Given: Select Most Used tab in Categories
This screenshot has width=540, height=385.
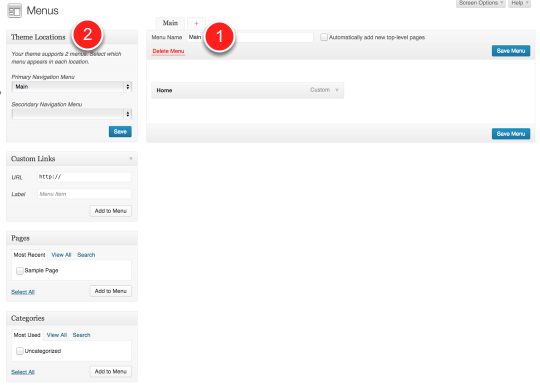Looking at the screenshot, I should click(27, 335).
